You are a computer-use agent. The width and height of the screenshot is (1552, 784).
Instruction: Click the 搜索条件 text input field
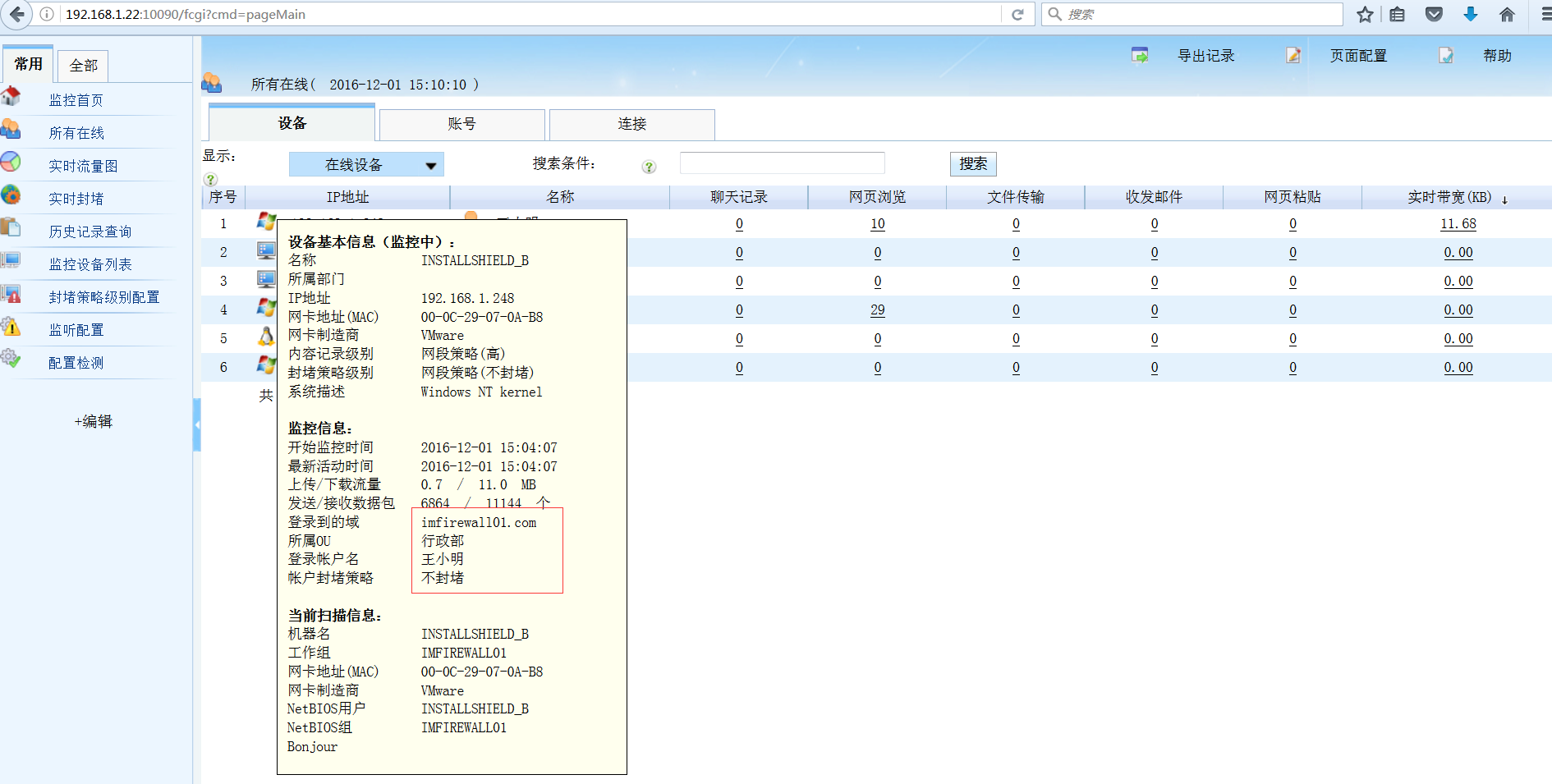click(x=782, y=163)
